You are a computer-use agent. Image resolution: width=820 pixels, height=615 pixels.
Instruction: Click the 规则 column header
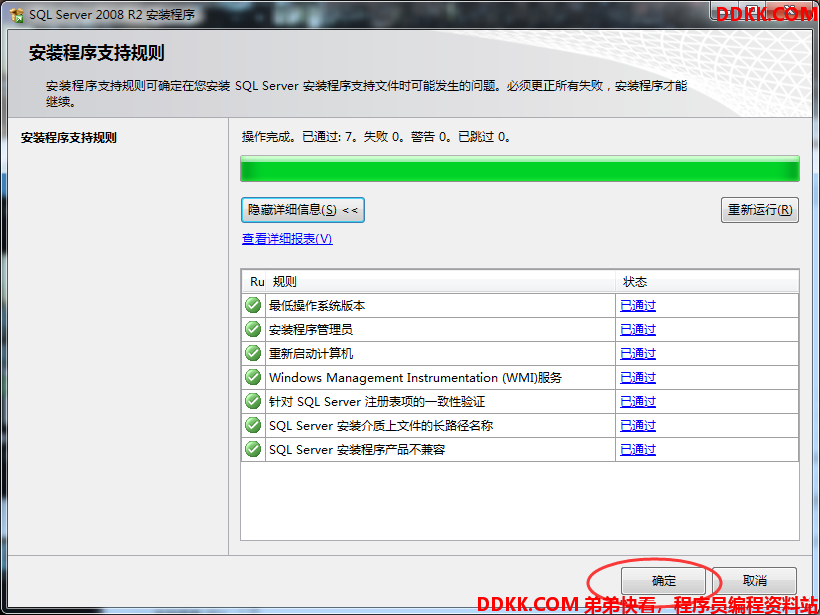[x=440, y=282]
